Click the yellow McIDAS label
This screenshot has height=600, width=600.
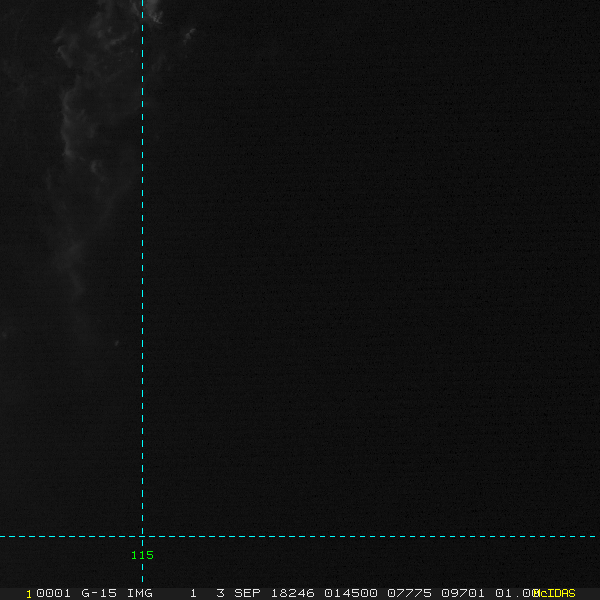click(x=554, y=593)
